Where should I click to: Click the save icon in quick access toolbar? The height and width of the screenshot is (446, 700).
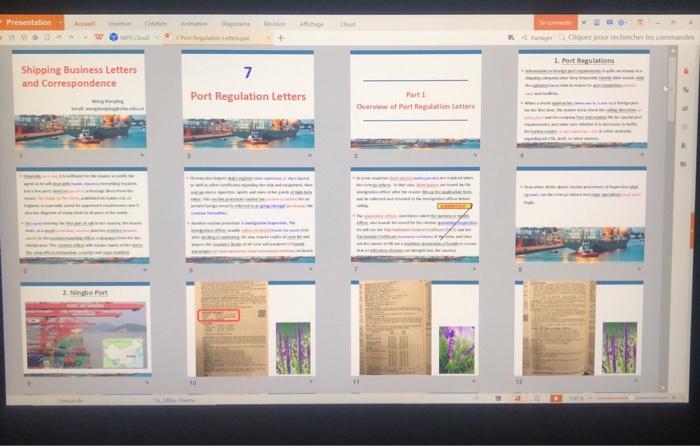pos(12,38)
